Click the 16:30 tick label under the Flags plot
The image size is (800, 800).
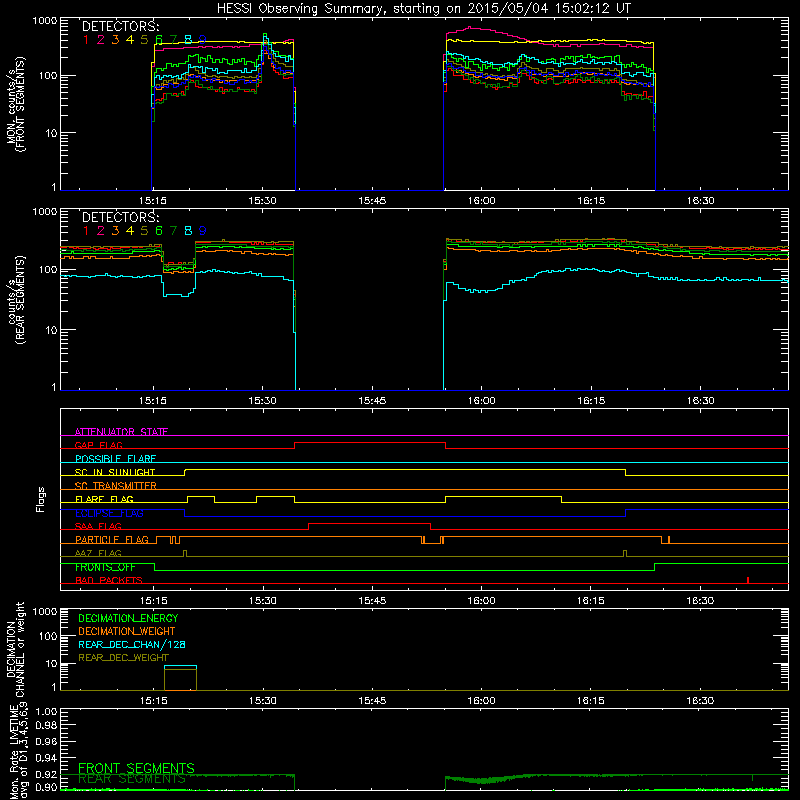(700, 601)
